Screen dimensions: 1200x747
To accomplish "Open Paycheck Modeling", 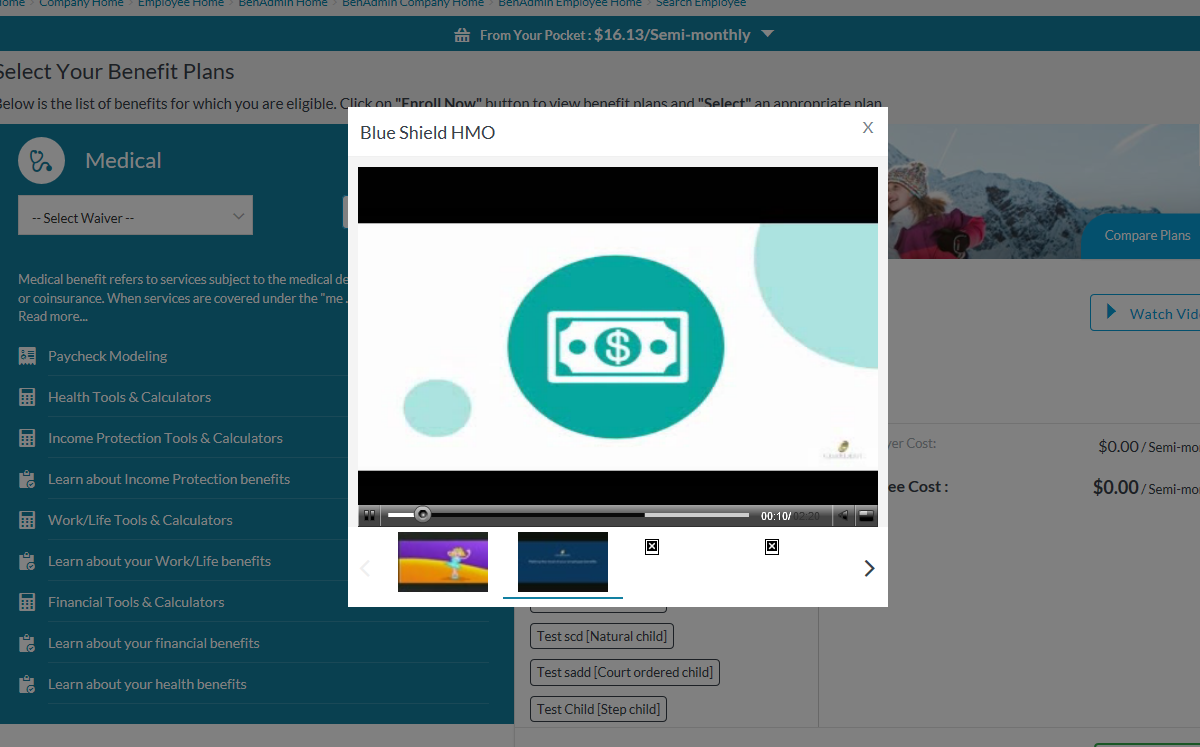I will [107, 356].
